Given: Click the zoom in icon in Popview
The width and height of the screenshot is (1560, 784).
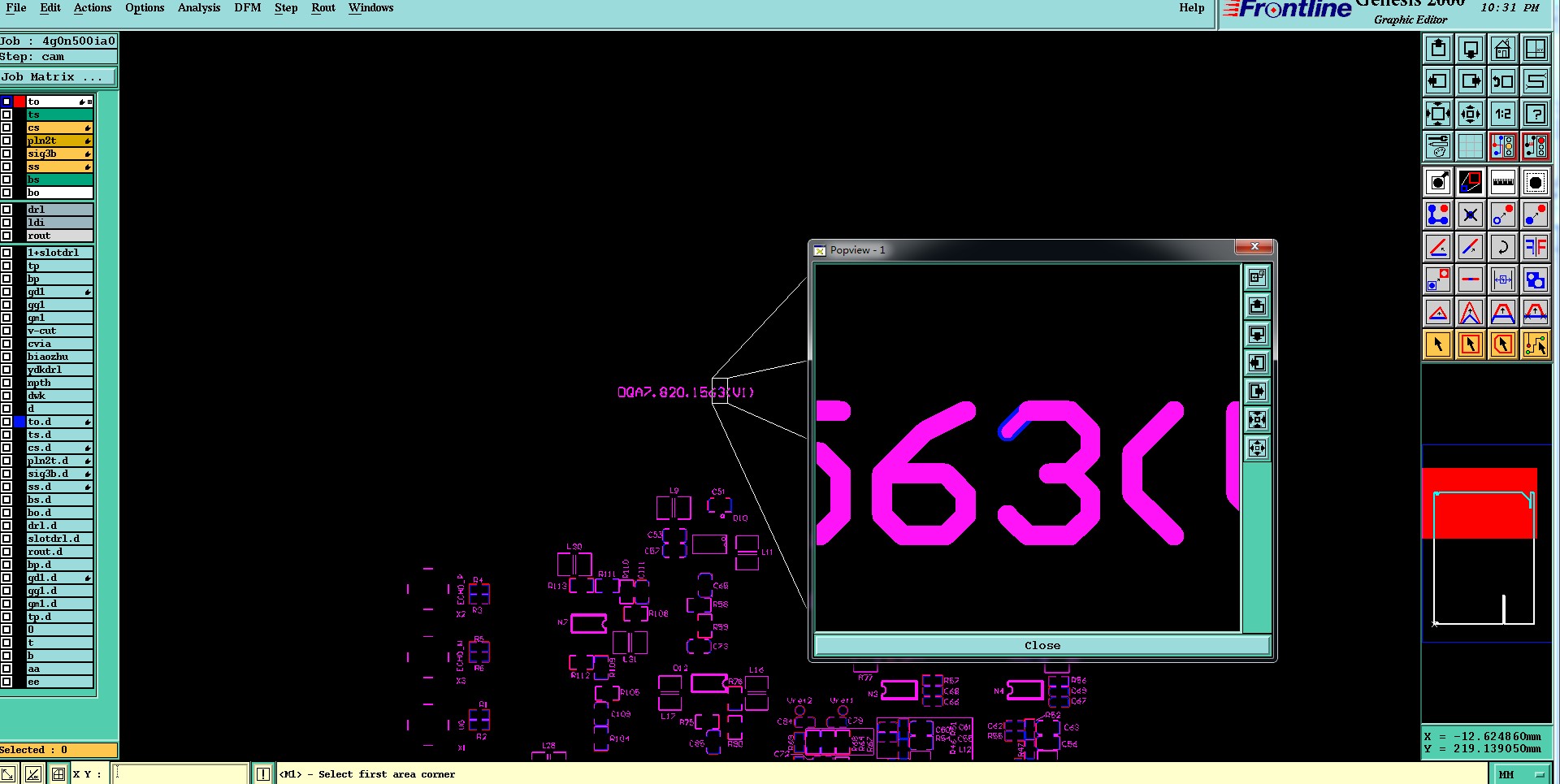Looking at the screenshot, I should (1257, 420).
